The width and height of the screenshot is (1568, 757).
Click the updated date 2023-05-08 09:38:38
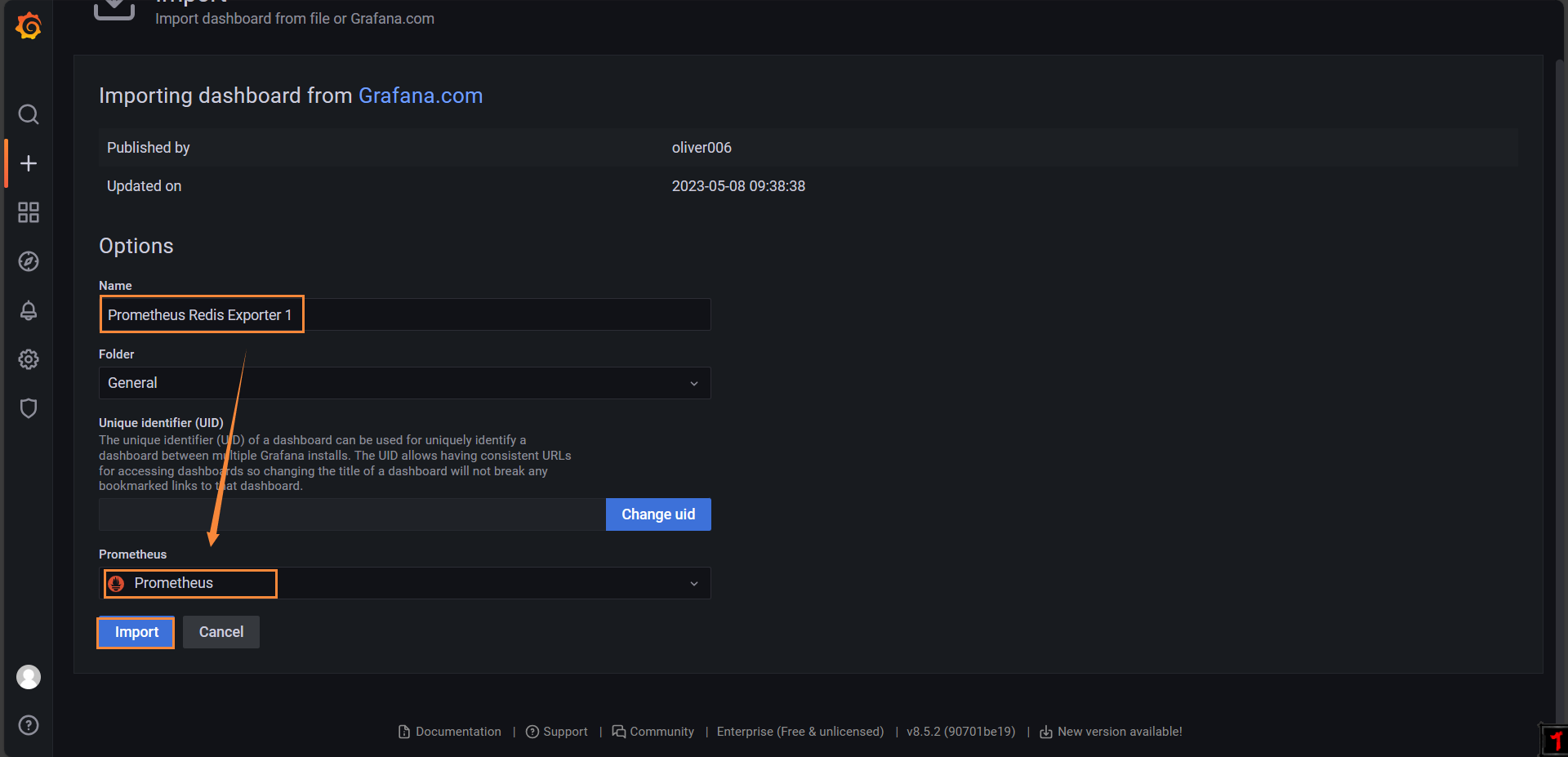click(738, 186)
